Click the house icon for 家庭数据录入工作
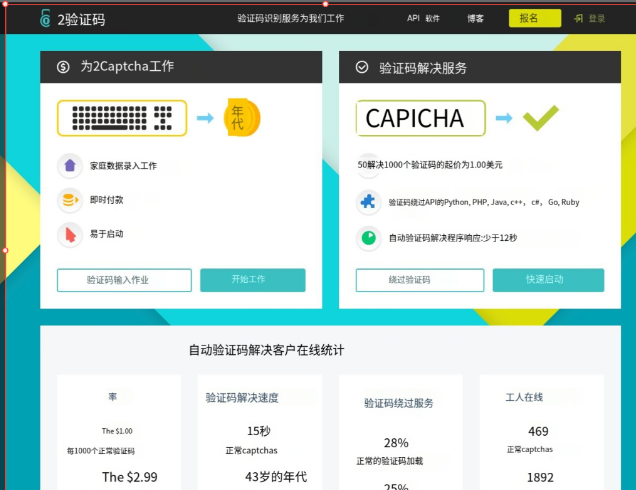636x490 pixels. [x=70, y=165]
